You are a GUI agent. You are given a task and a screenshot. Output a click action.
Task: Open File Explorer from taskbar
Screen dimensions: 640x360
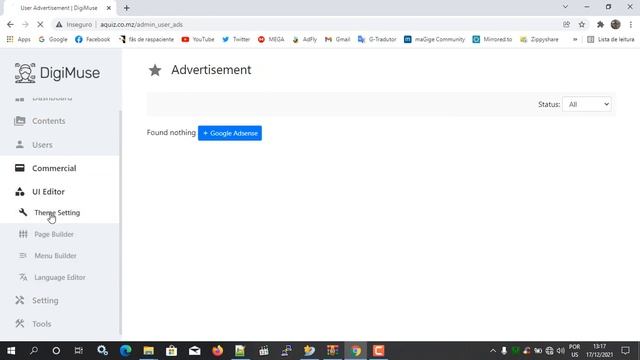pos(149,351)
